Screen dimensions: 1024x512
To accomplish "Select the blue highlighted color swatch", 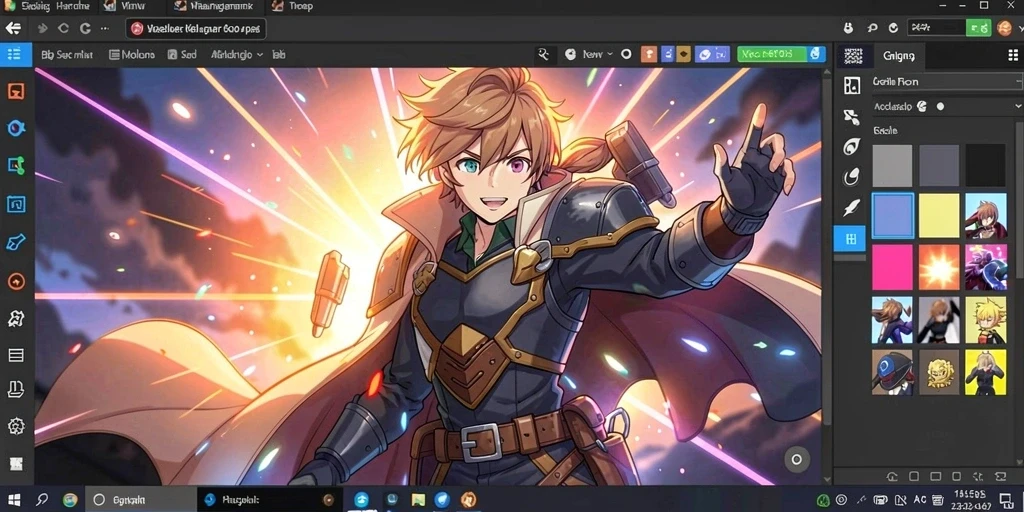I will pyautogui.click(x=893, y=216).
